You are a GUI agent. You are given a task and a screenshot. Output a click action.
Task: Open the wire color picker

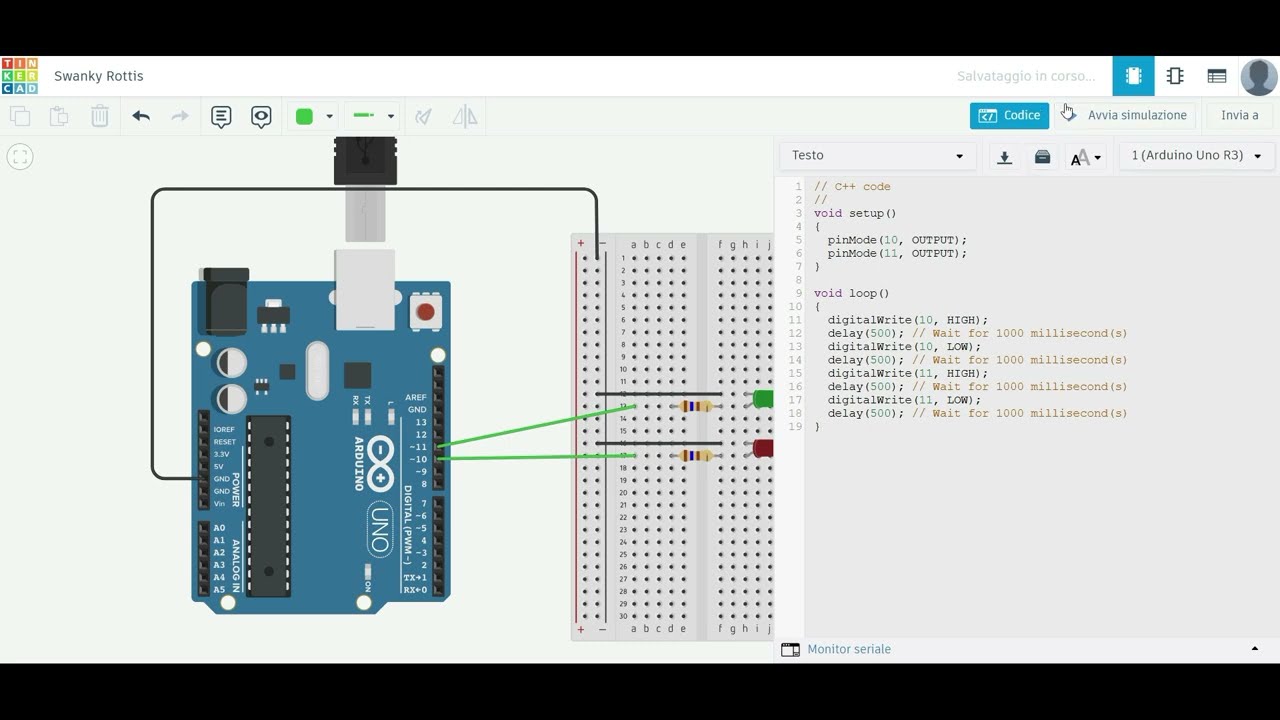305,116
